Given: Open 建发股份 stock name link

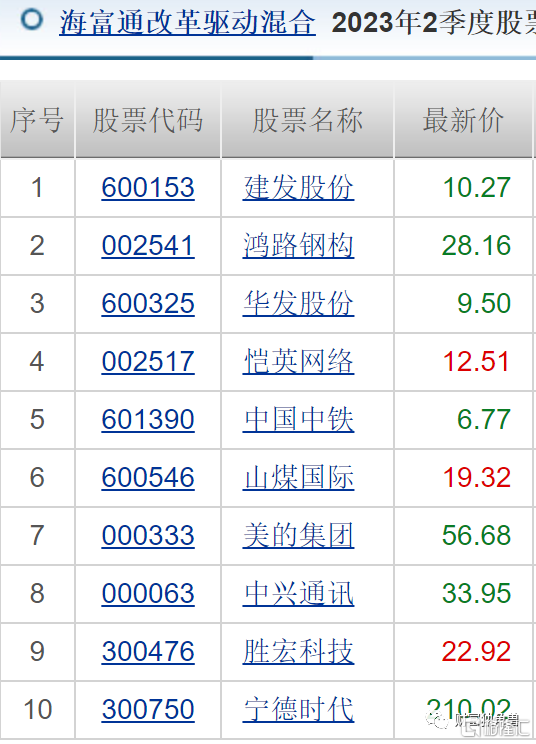Looking at the screenshot, I should (298, 187).
